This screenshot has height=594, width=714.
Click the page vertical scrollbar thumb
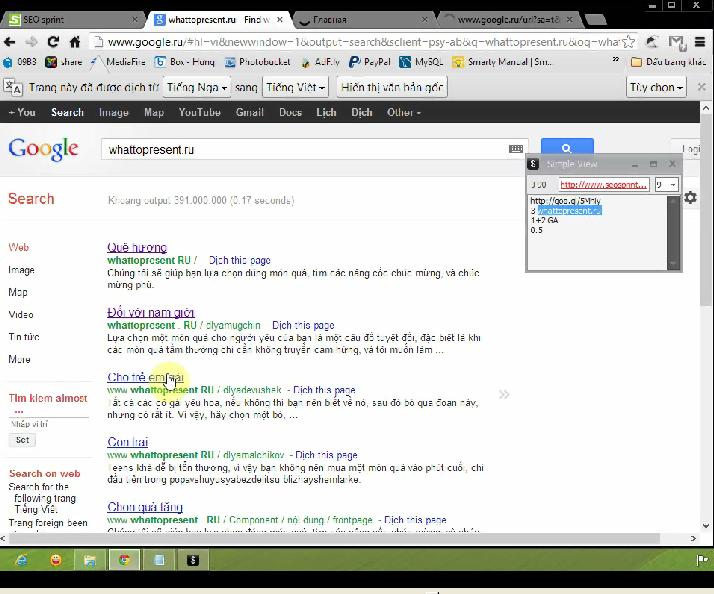(x=706, y=210)
